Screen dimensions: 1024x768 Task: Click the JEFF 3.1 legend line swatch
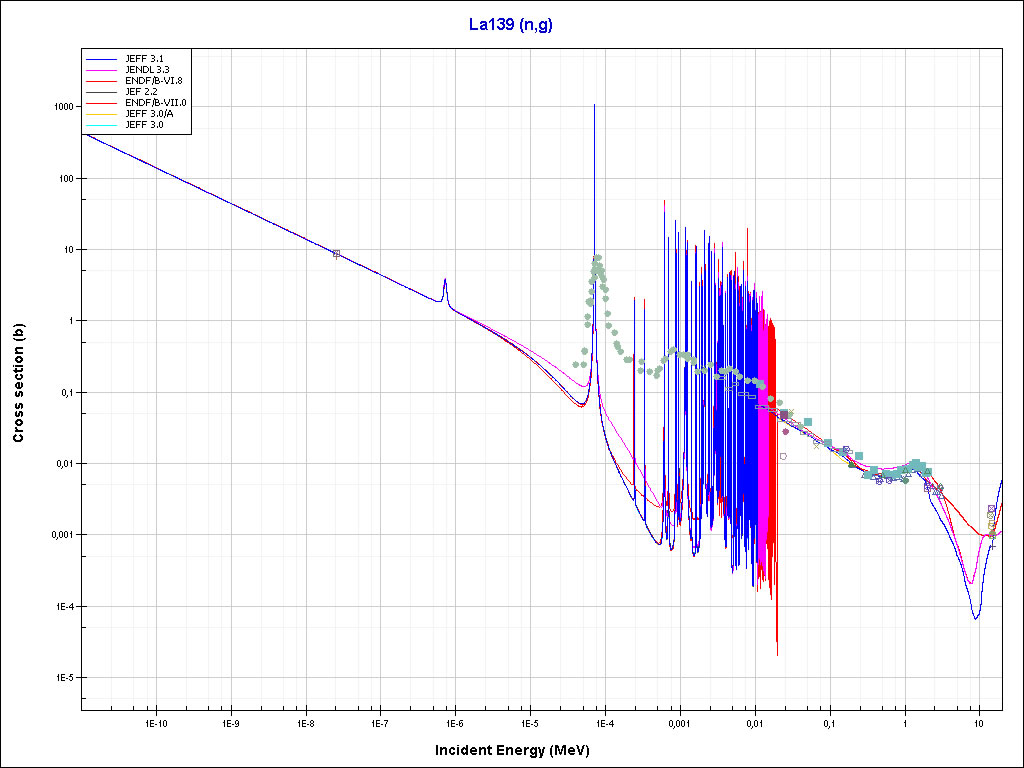point(103,58)
